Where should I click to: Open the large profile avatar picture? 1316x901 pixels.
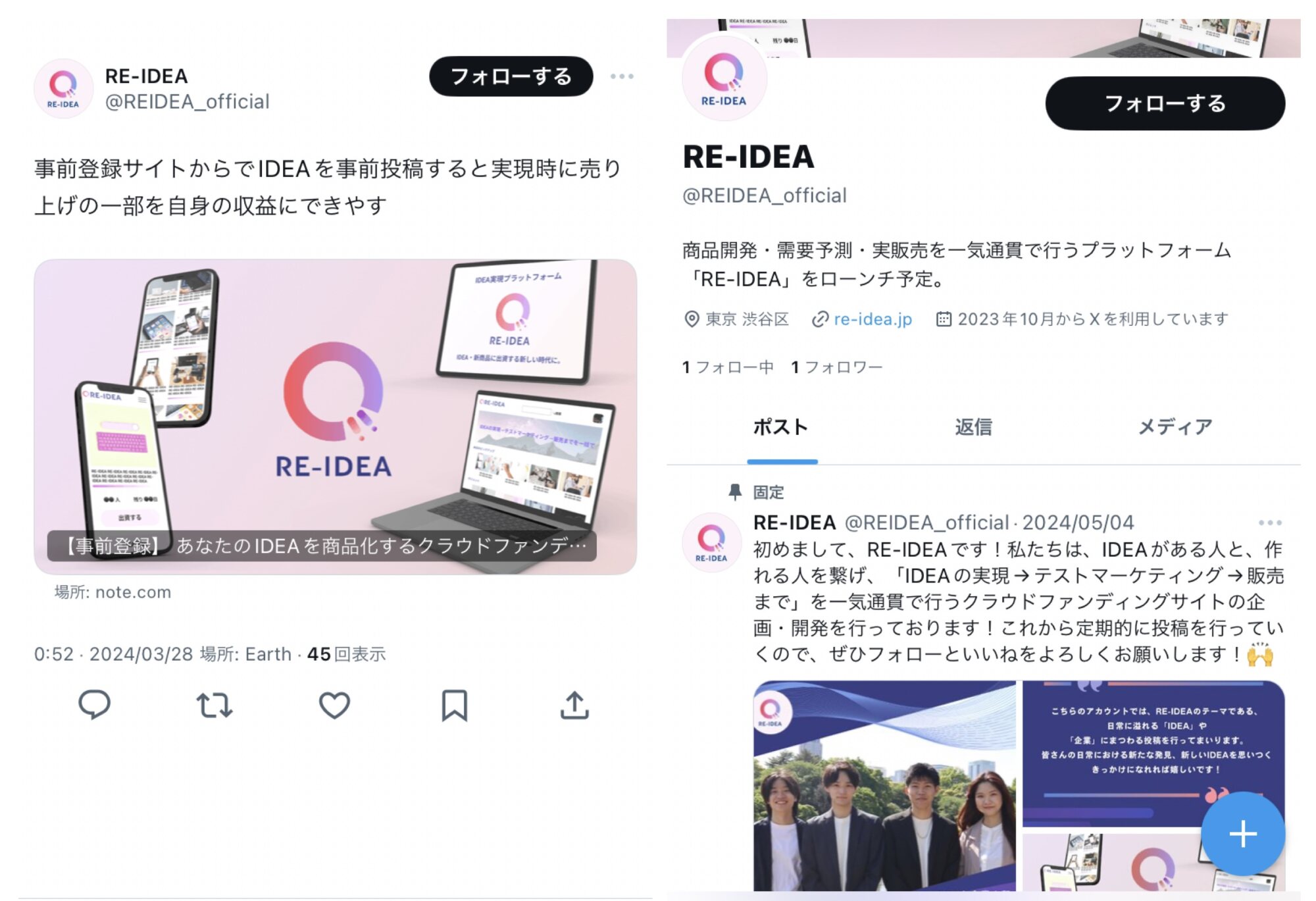pos(724,78)
